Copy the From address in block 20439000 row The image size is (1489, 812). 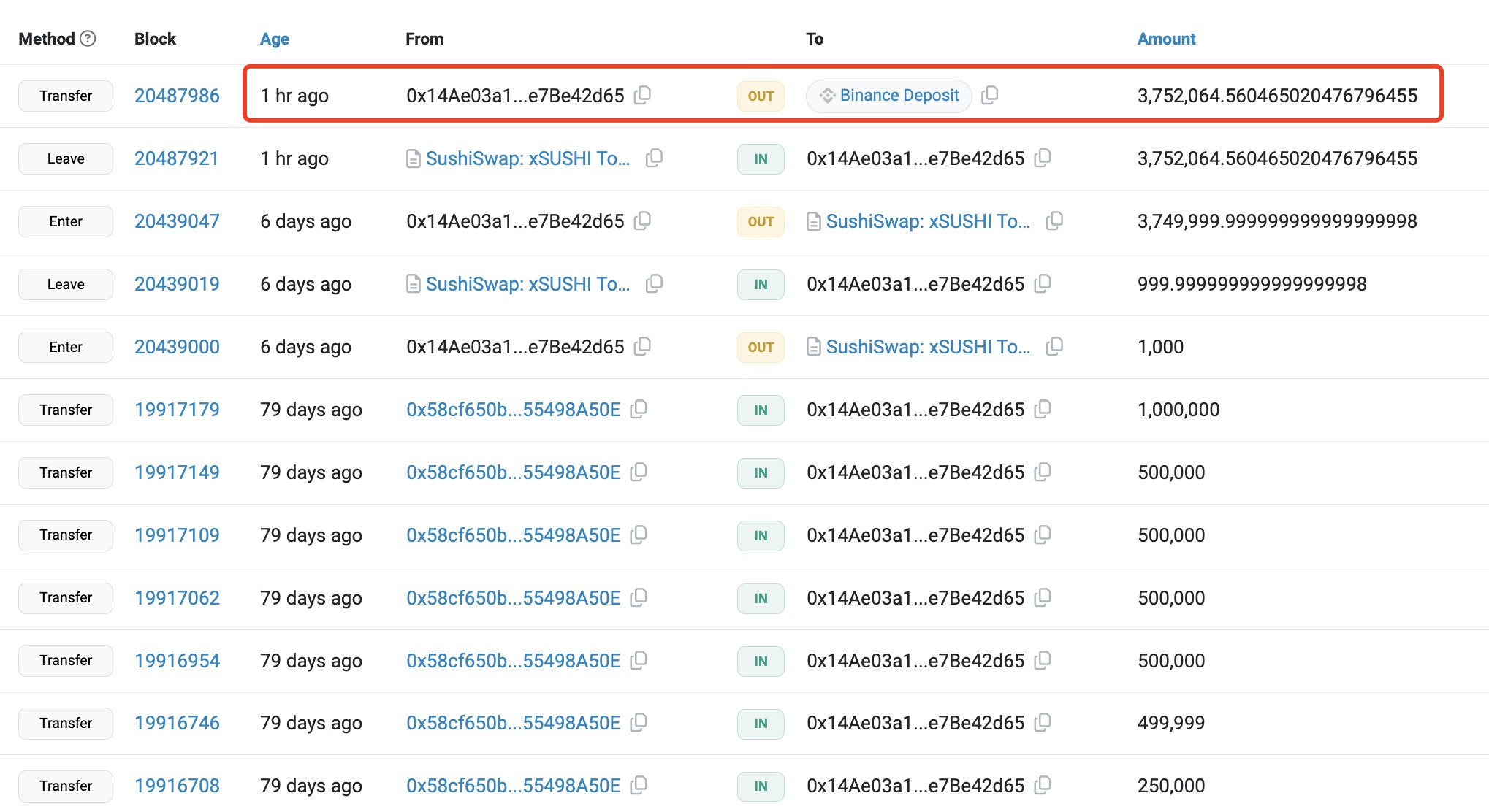click(642, 346)
